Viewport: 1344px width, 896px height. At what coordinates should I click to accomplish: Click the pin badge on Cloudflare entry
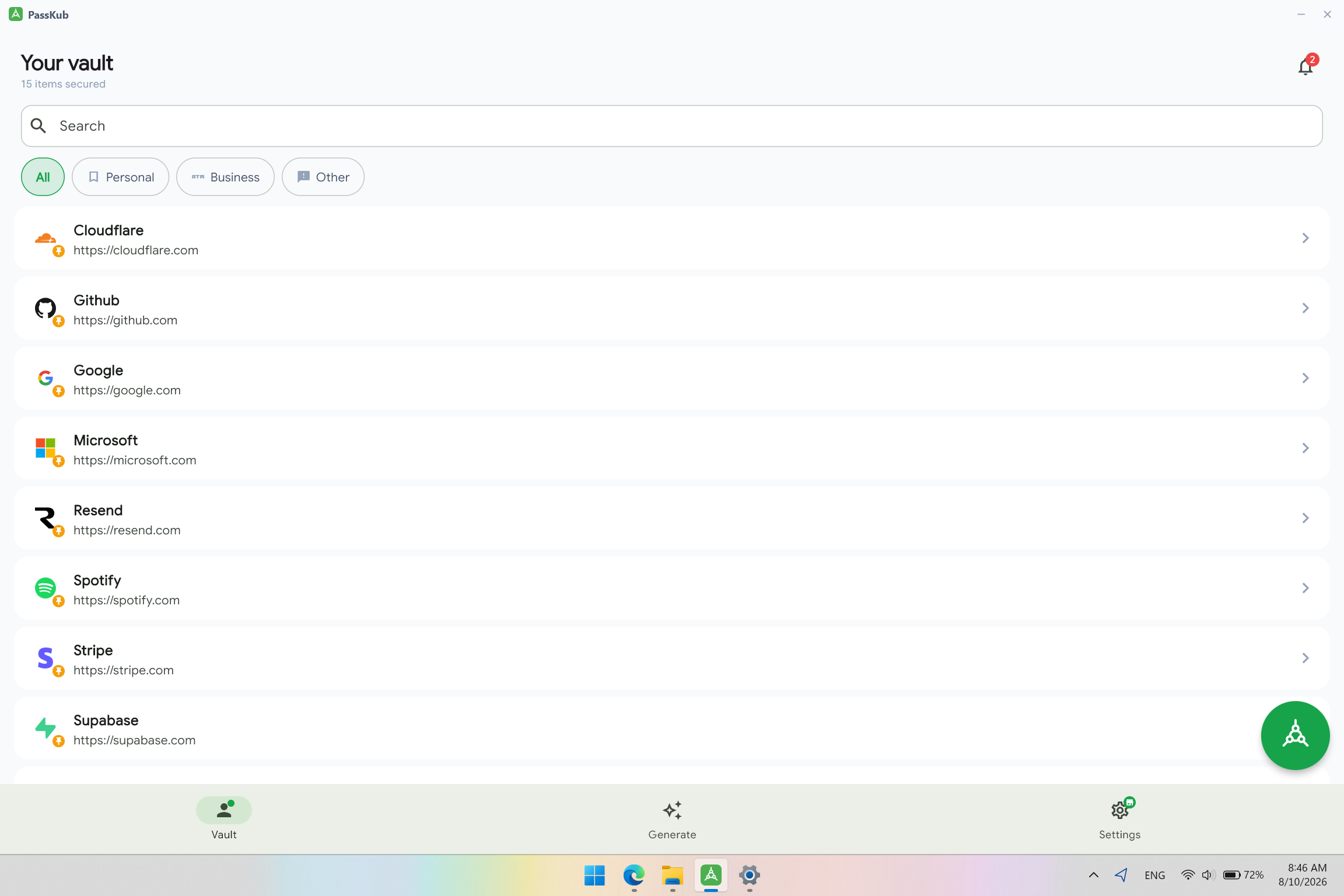(58, 251)
